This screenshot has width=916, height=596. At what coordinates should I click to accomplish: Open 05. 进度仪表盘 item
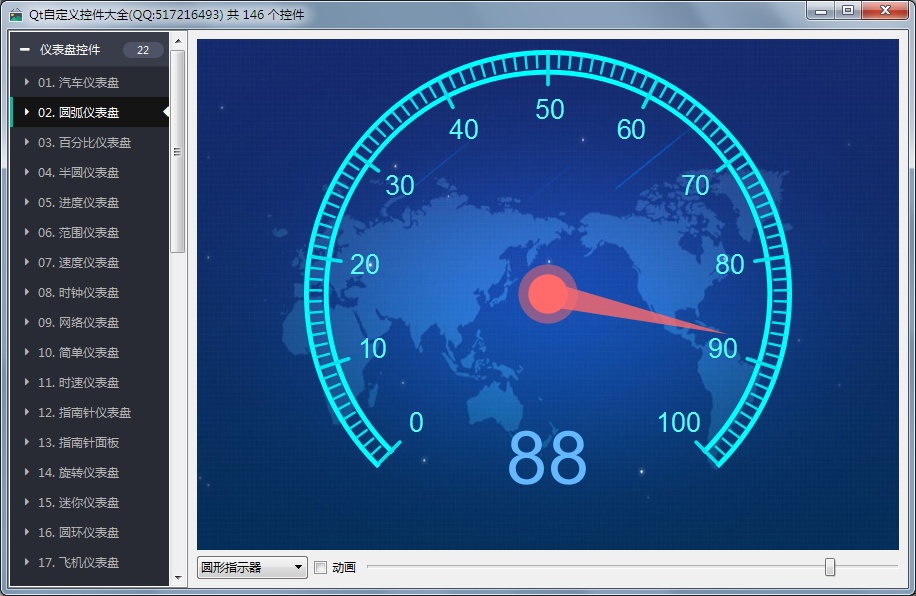(89, 202)
